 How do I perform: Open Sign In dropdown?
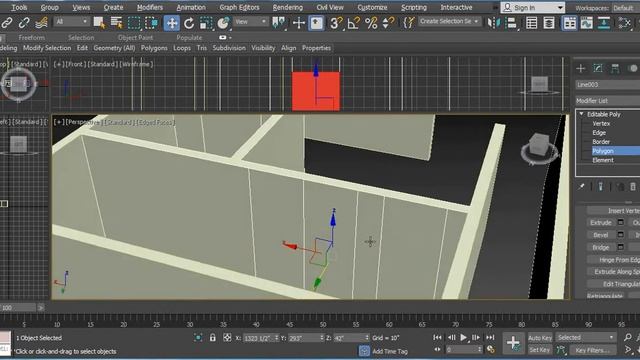(x=533, y=7)
